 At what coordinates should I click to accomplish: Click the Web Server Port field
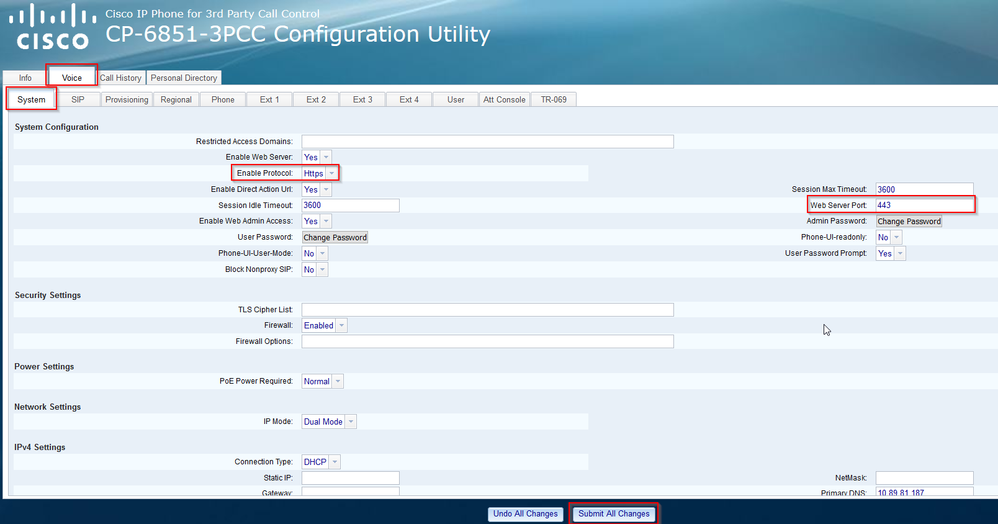pos(924,205)
